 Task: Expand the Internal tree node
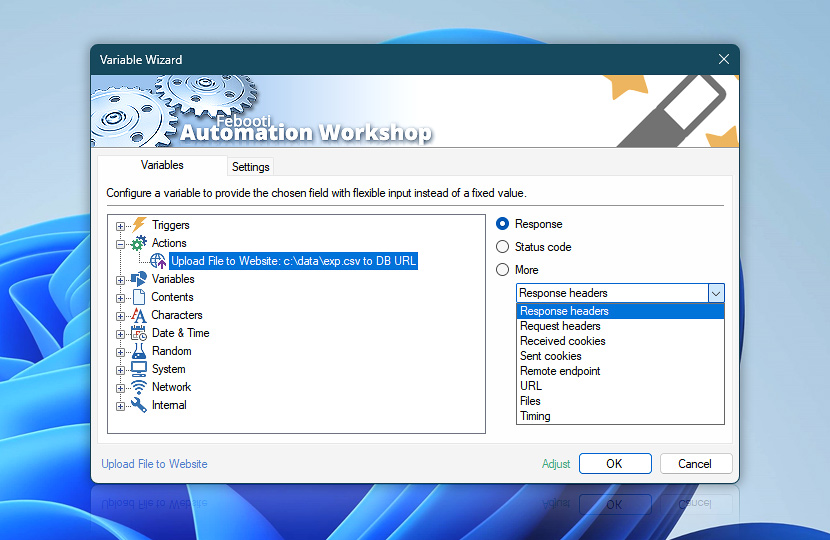[x=120, y=406]
